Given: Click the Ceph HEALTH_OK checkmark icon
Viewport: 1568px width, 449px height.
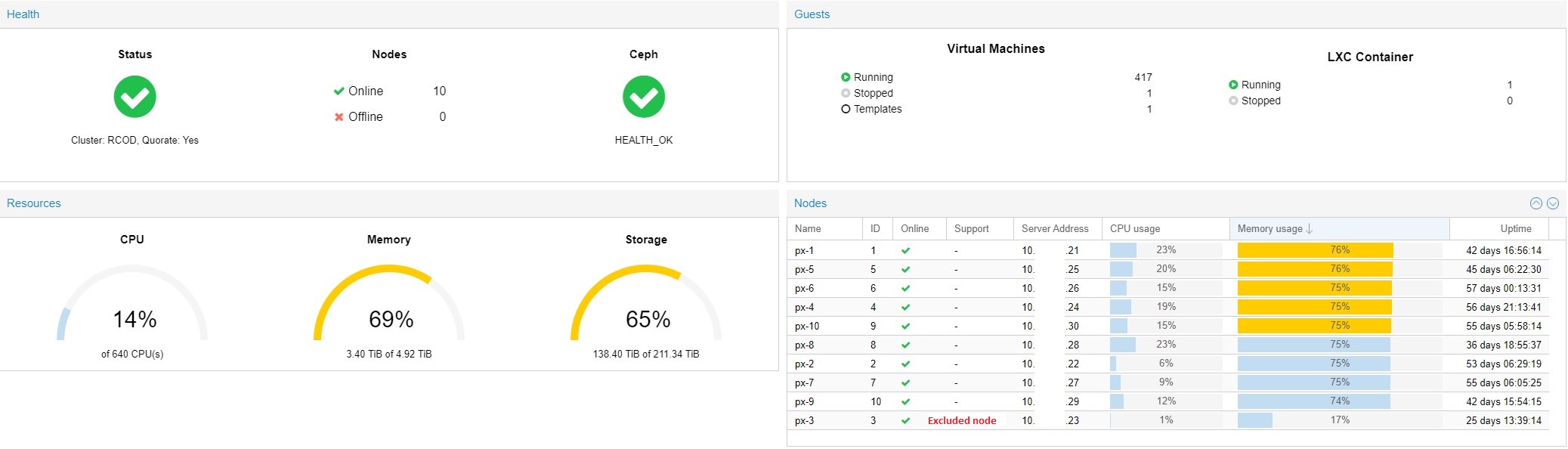Looking at the screenshot, I should point(643,97).
